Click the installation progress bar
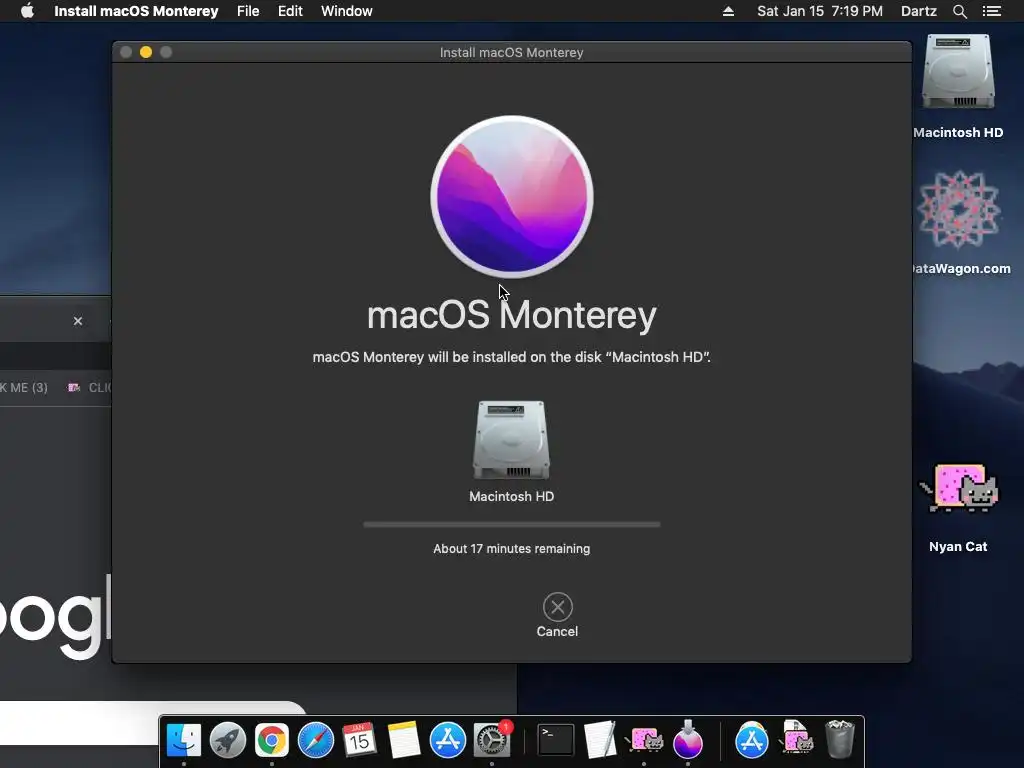The width and height of the screenshot is (1024, 768). [x=511, y=524]
